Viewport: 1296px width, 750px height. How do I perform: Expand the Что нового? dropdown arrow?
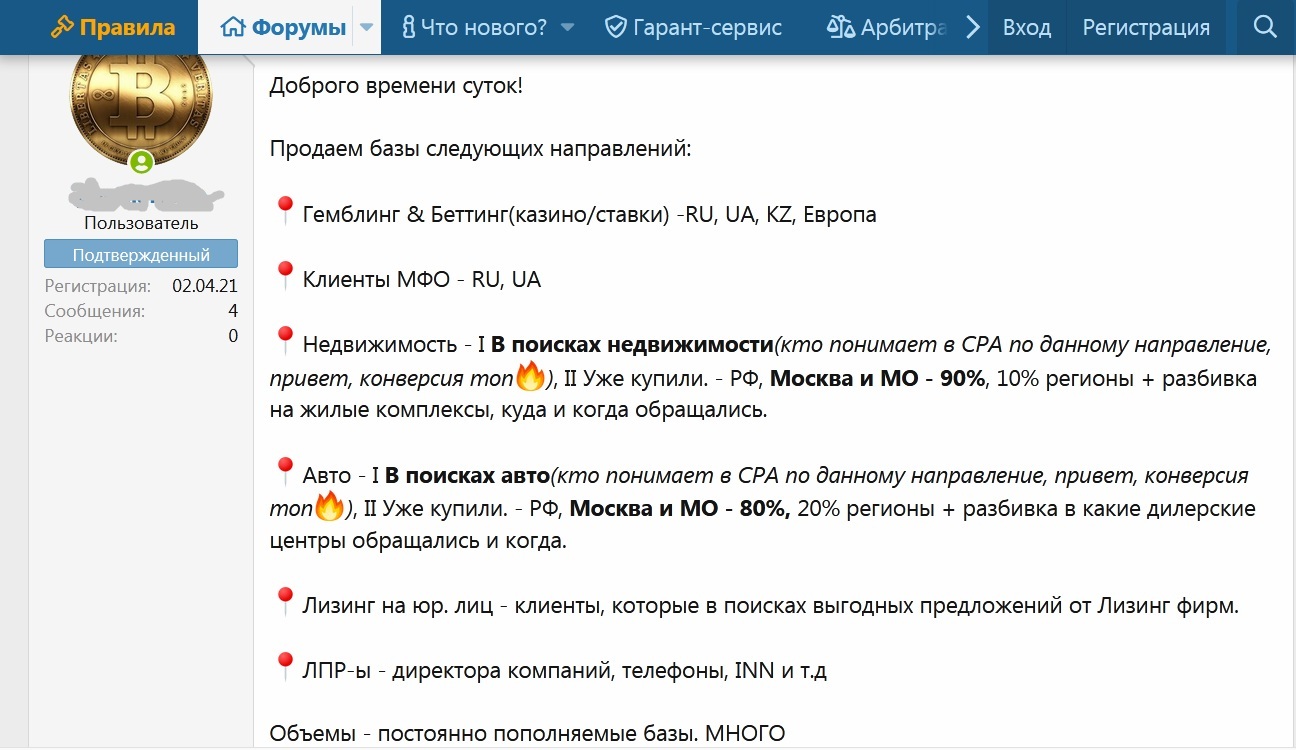click(567, 27)
